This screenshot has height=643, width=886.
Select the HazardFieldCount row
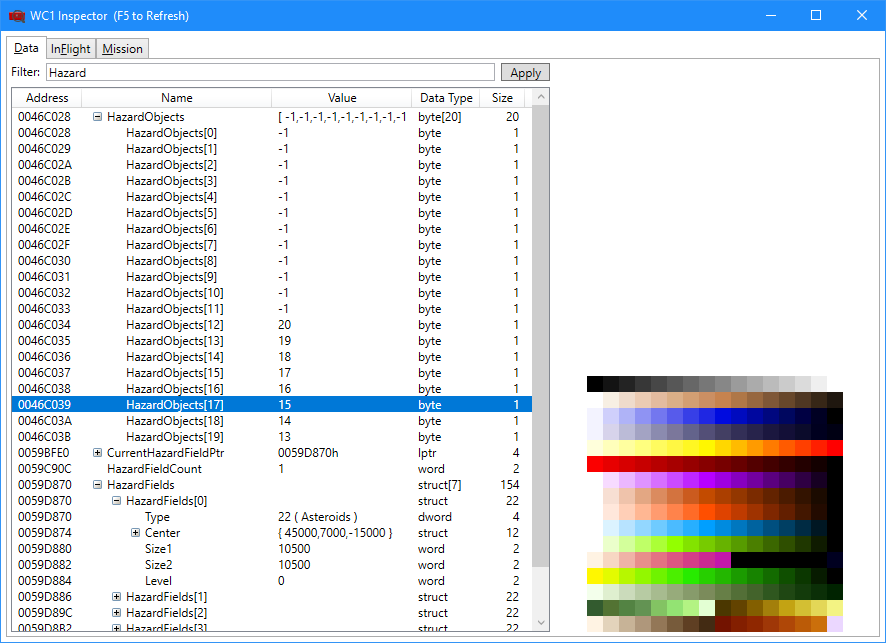click(x=154, y=469)
